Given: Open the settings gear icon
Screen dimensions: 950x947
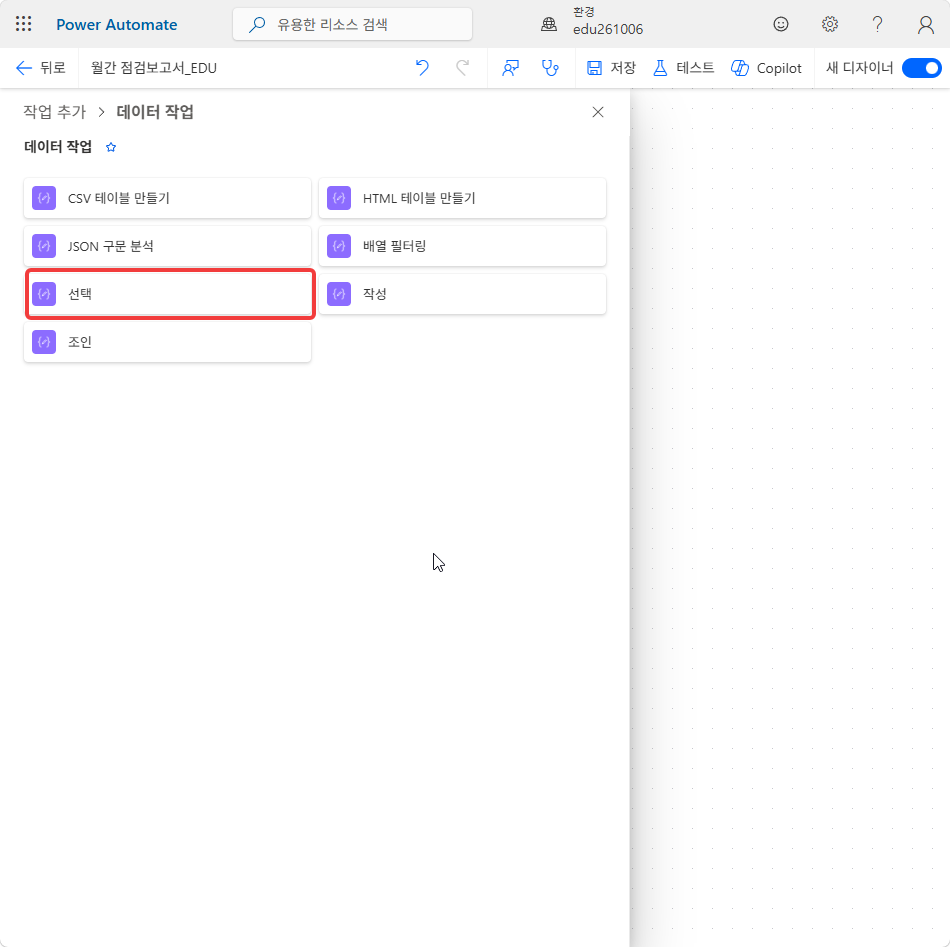Looking at the screenshot, I should click(829, 24).
